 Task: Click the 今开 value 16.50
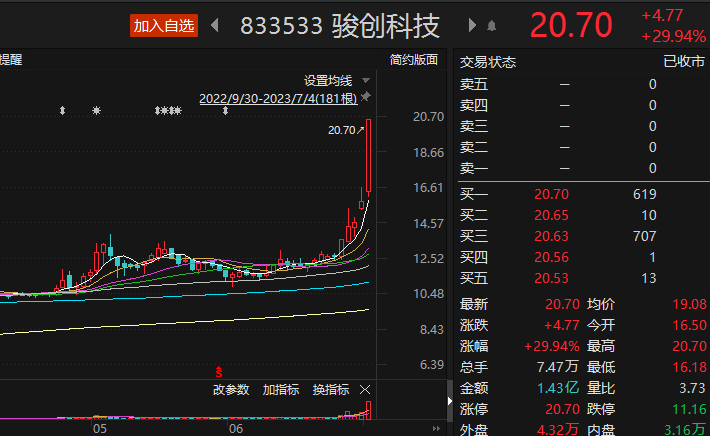[x=689, y=325]
